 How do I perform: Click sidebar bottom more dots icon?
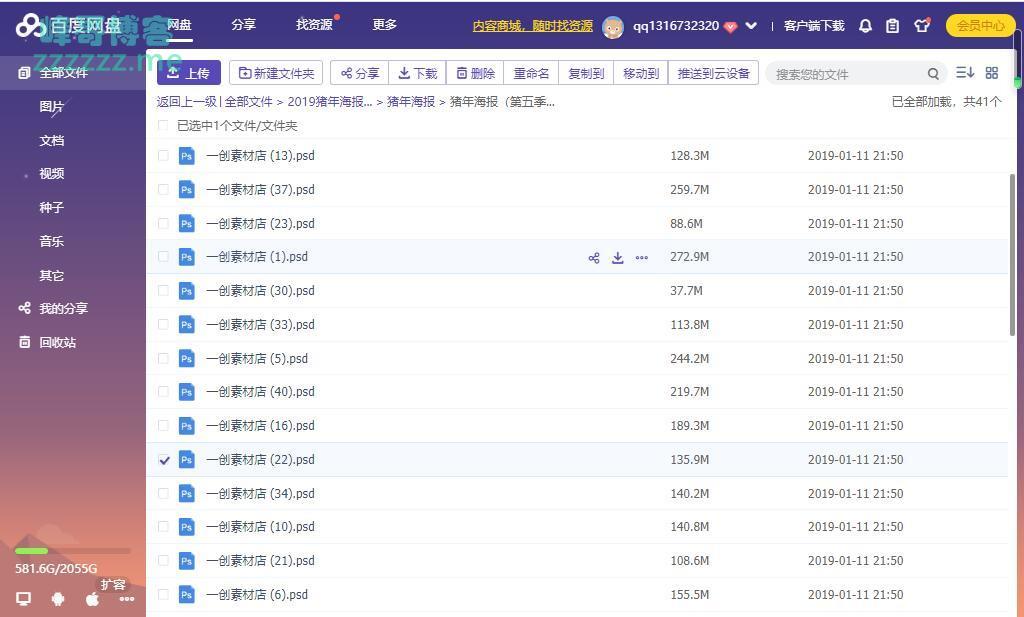[x=127, y=598]
